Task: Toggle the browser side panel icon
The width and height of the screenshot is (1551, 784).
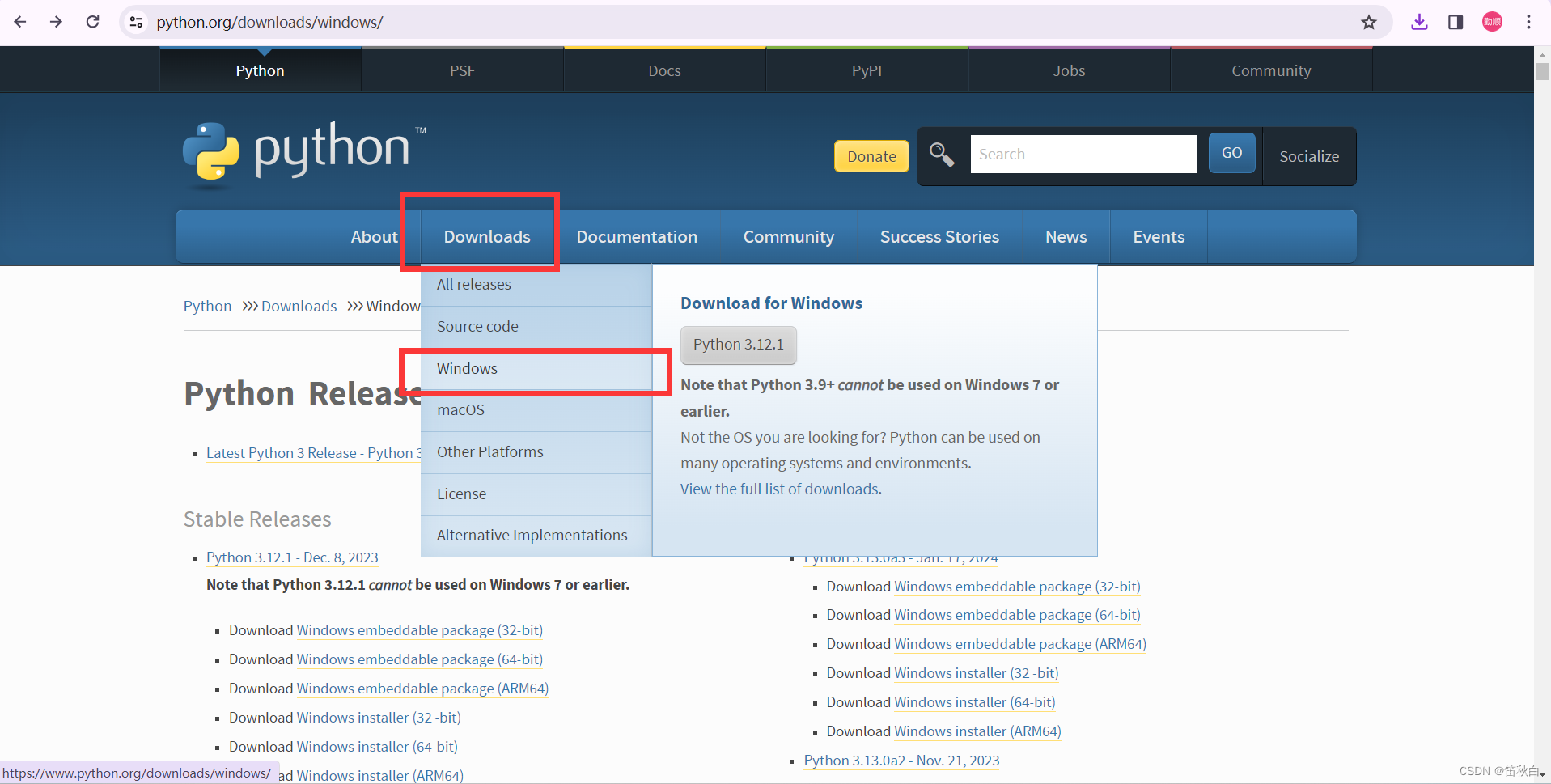Action: click(x=1456, y=22)
